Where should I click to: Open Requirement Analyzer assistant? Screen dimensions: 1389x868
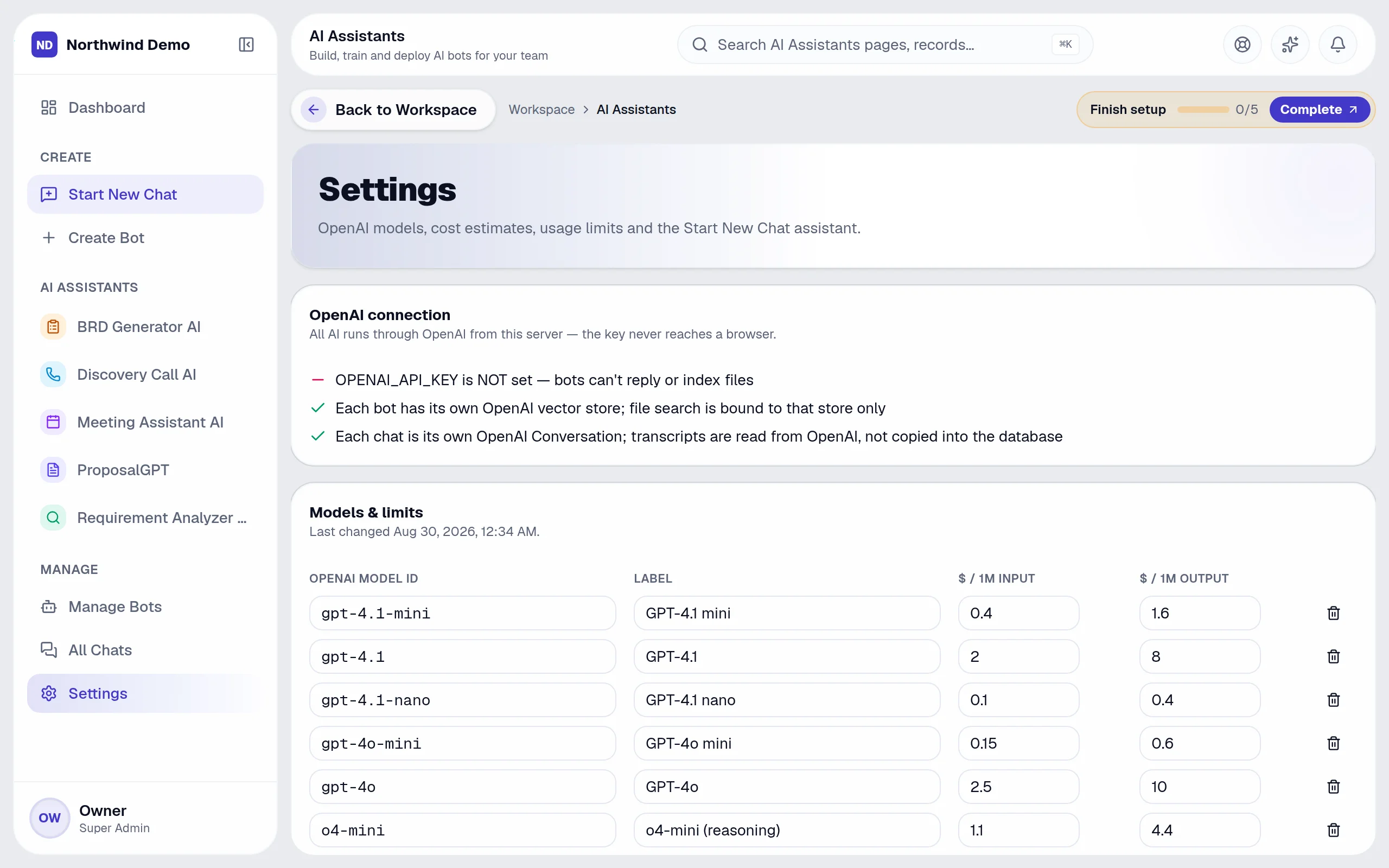(x=145, y=517)
